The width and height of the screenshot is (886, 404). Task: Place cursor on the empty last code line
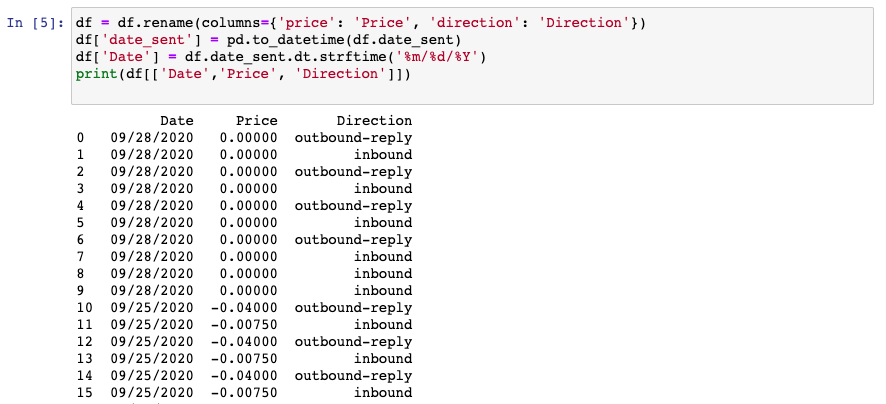point(472,90)
